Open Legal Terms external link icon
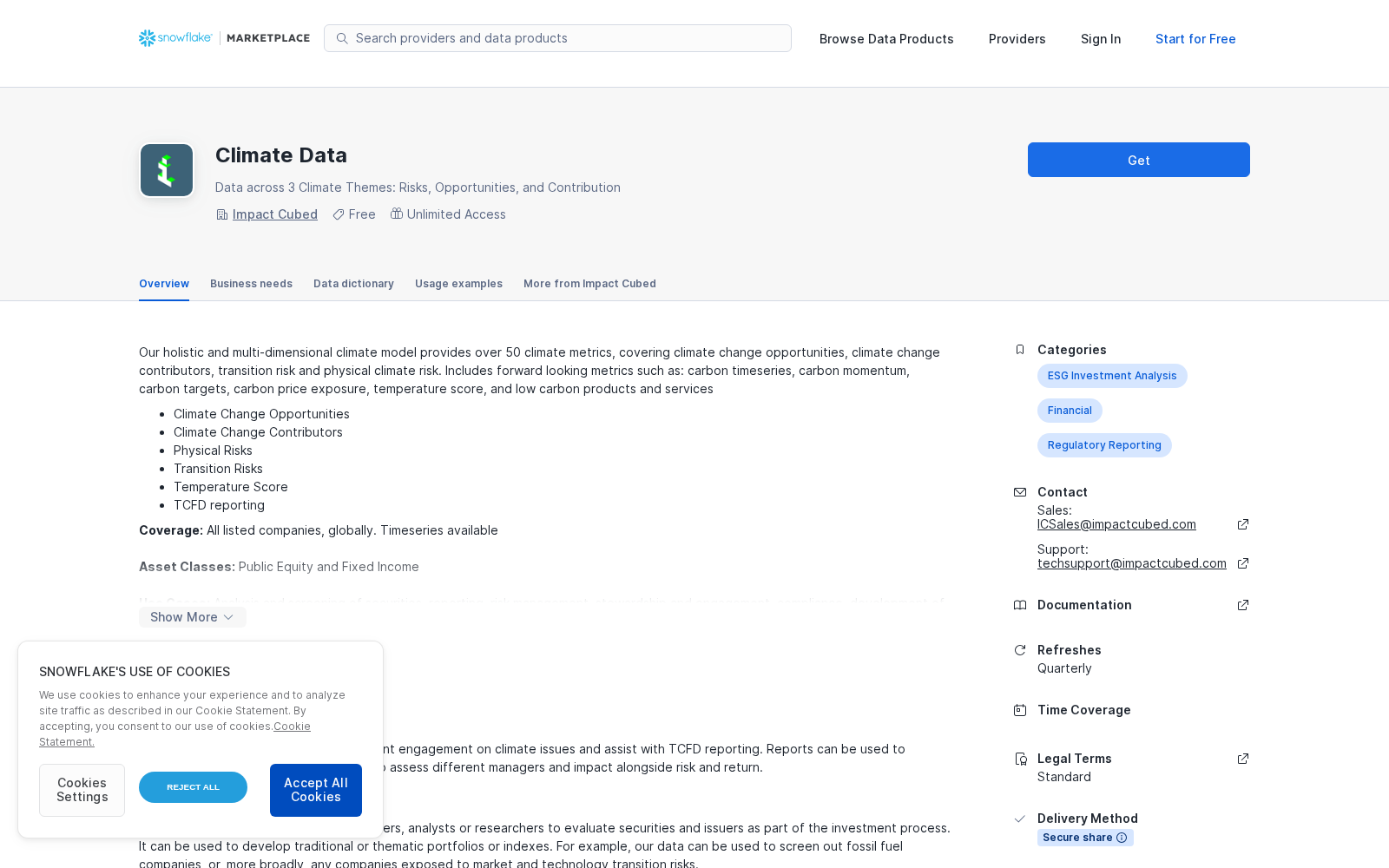Image resolution: width=1389 pixels, height=868 pixels. [x=1243, y=759]
